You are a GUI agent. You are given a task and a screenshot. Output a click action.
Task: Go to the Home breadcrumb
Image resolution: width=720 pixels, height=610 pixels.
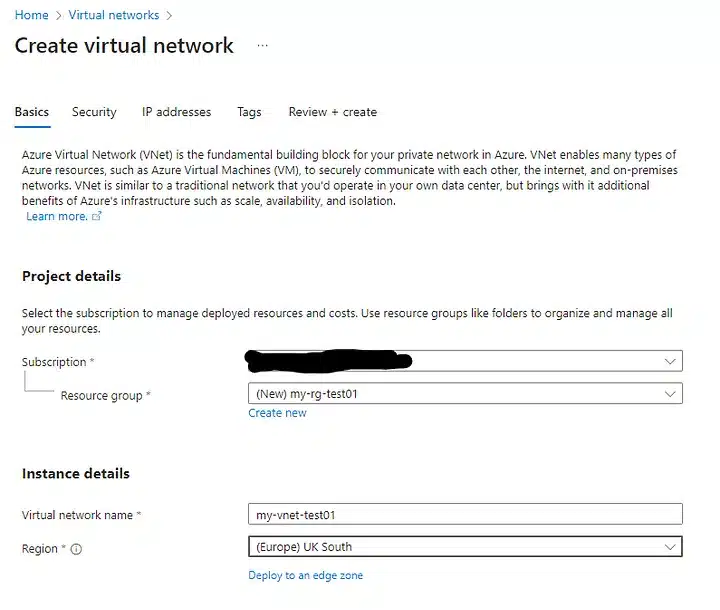pos(32,15)
